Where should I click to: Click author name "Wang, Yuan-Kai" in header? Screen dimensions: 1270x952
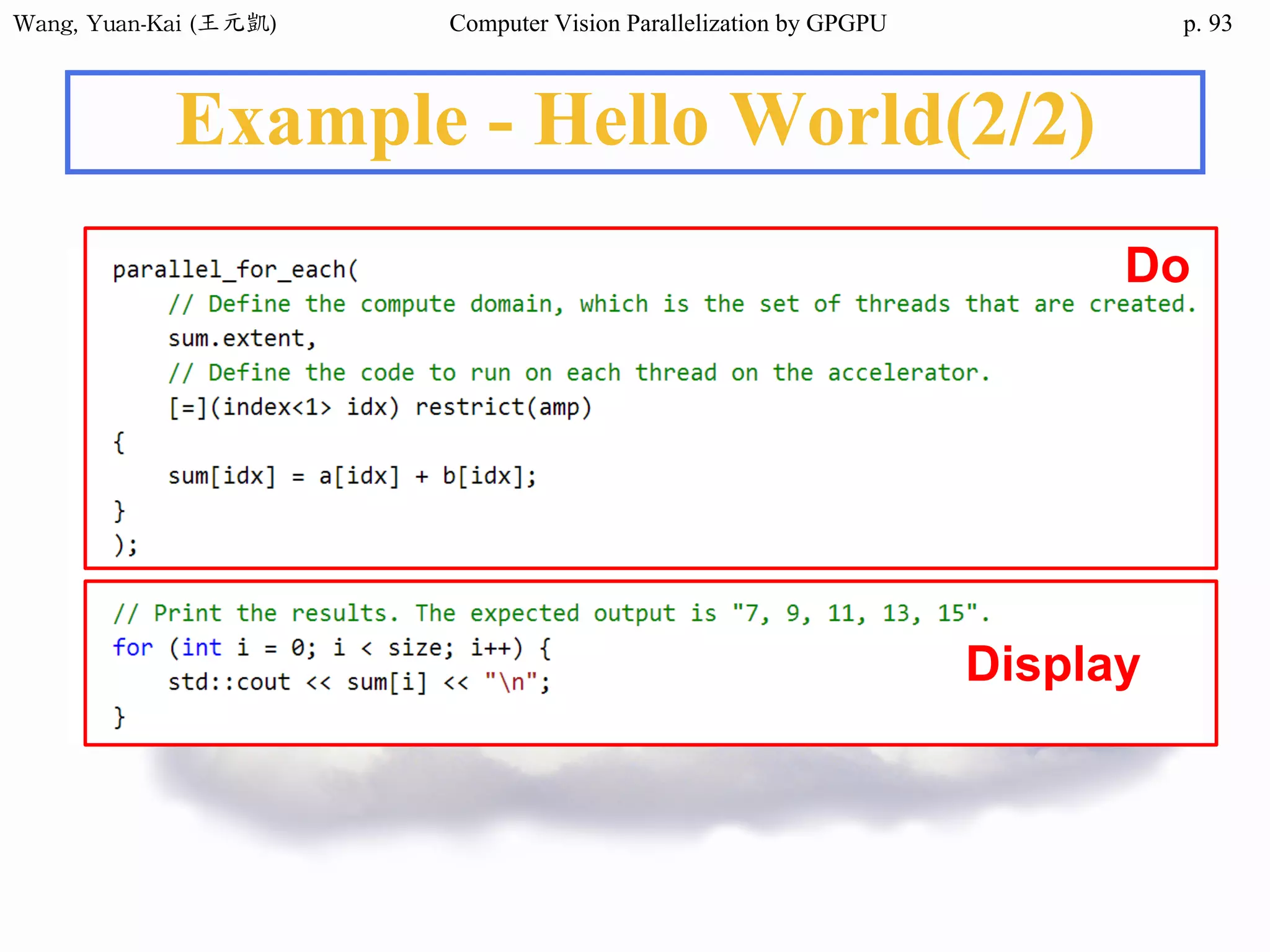pos(97,24)
